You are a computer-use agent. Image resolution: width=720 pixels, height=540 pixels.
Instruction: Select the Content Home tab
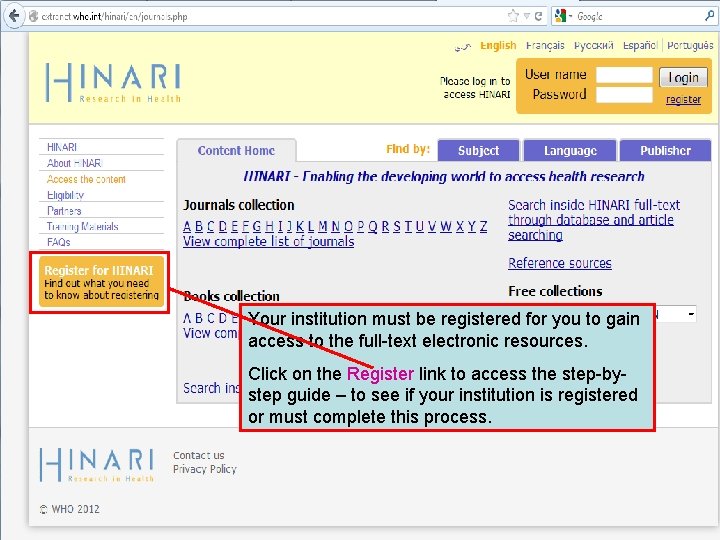(x=236, y=151)
